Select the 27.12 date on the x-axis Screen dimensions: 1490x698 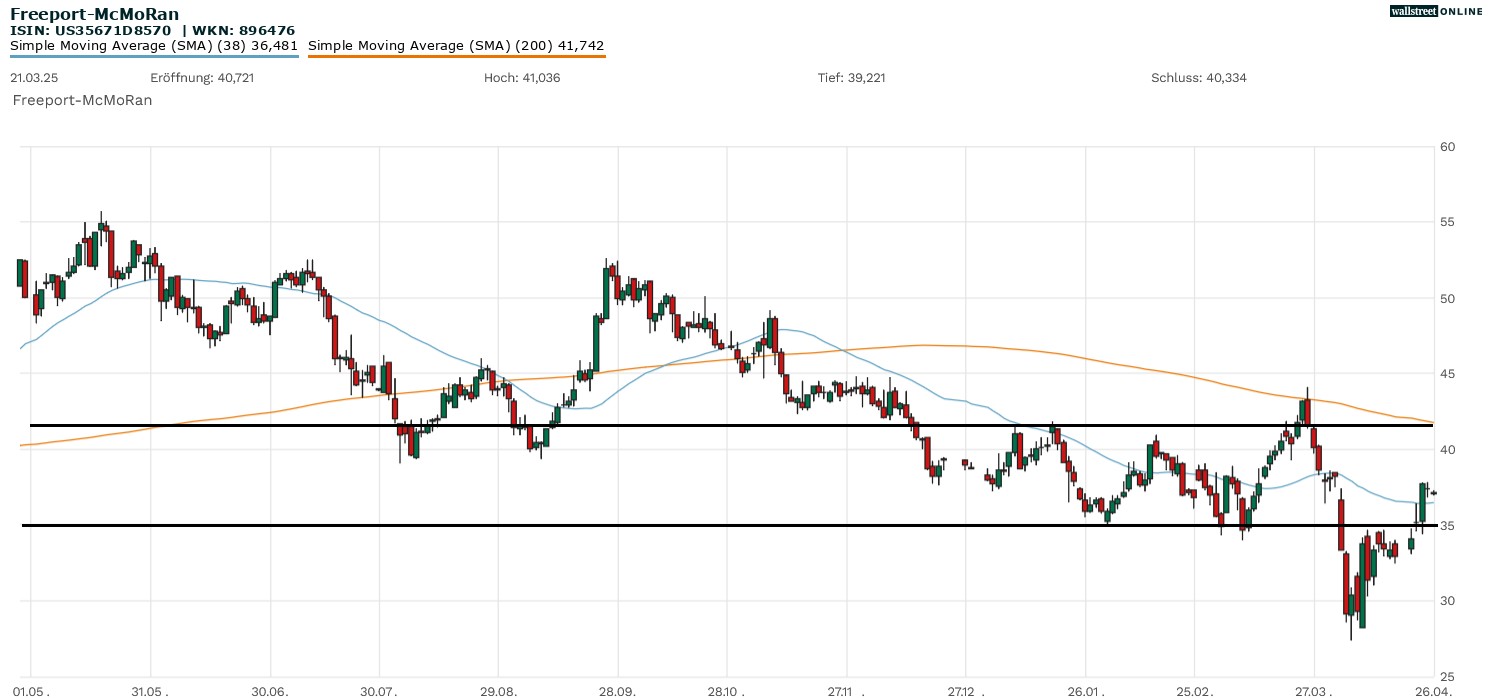[x=962, y=690]
